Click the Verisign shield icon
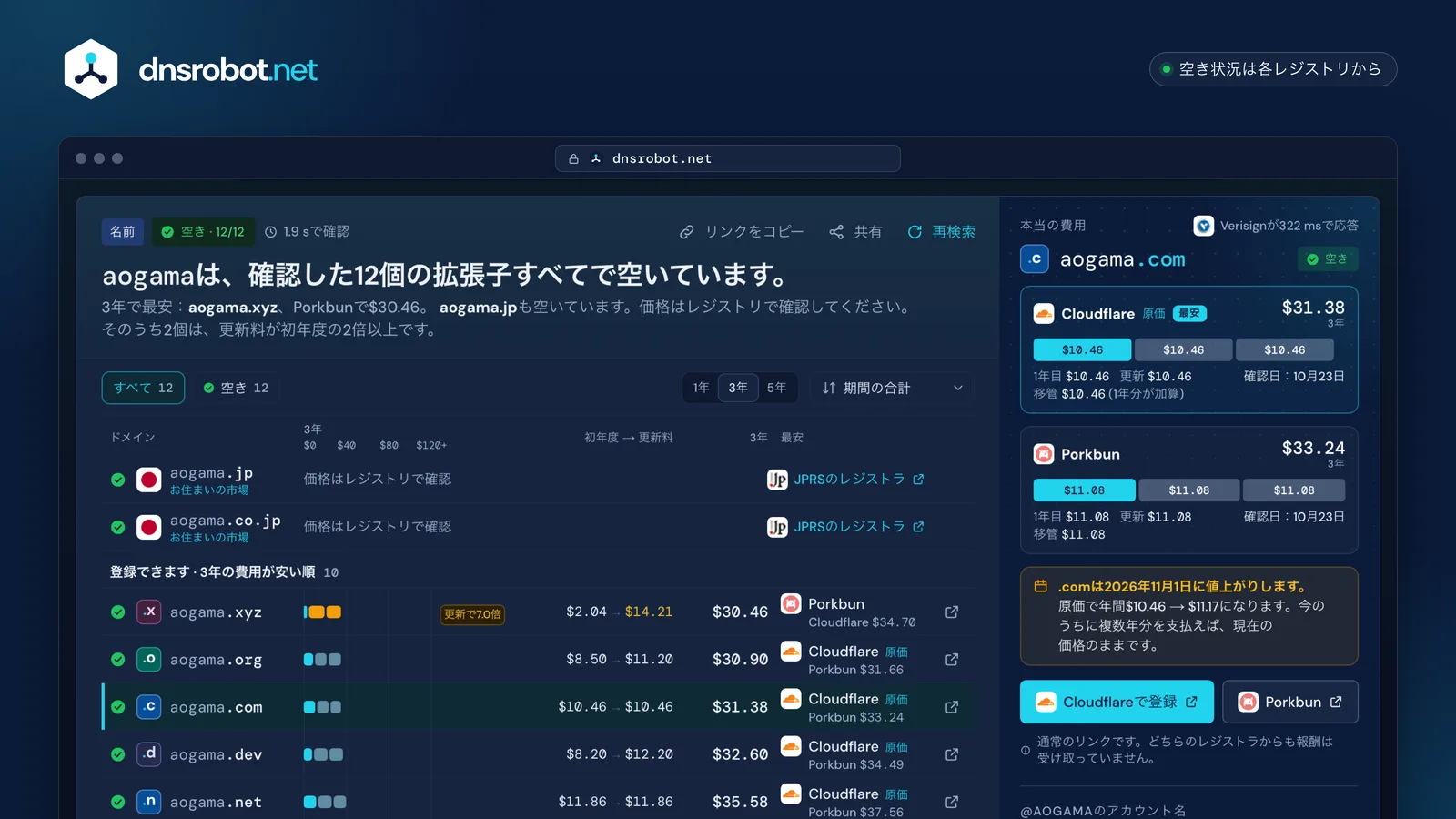The image size is (1456, 819). (1204, 226)
